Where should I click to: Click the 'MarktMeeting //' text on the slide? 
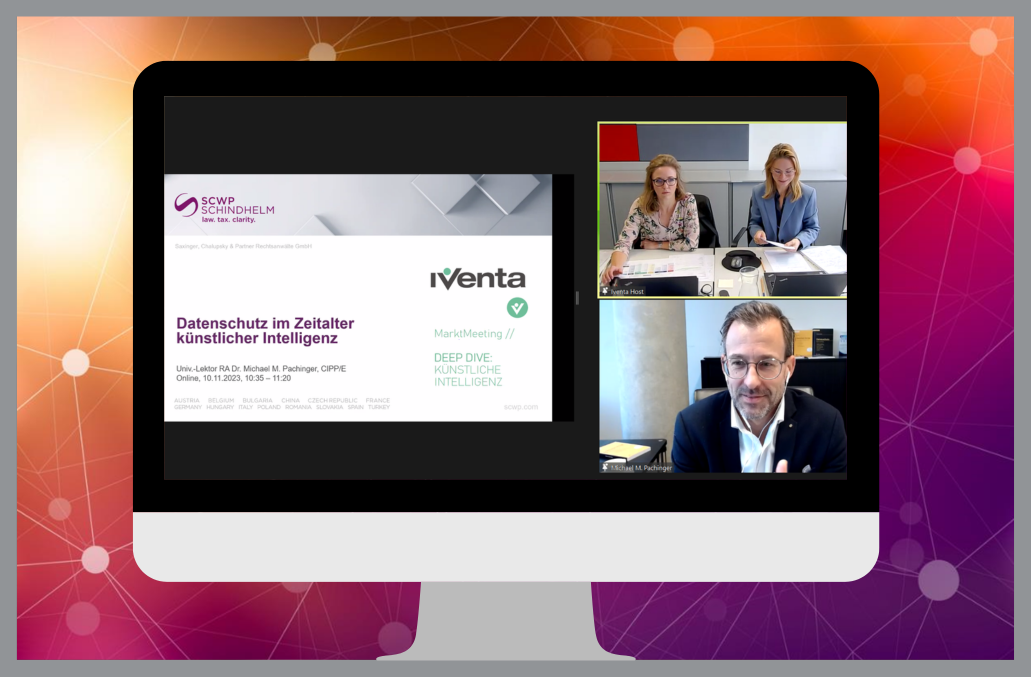(x=474, y=334)
